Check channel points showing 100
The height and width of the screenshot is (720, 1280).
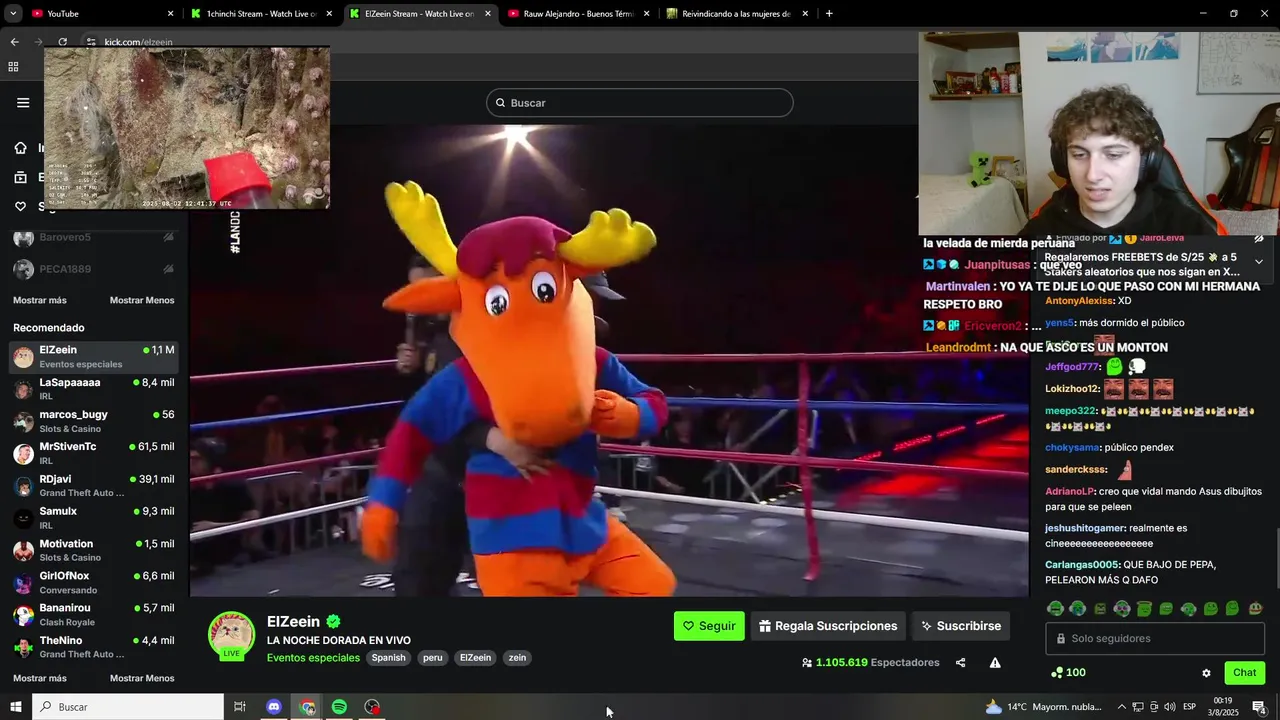tap(1068, 672)
